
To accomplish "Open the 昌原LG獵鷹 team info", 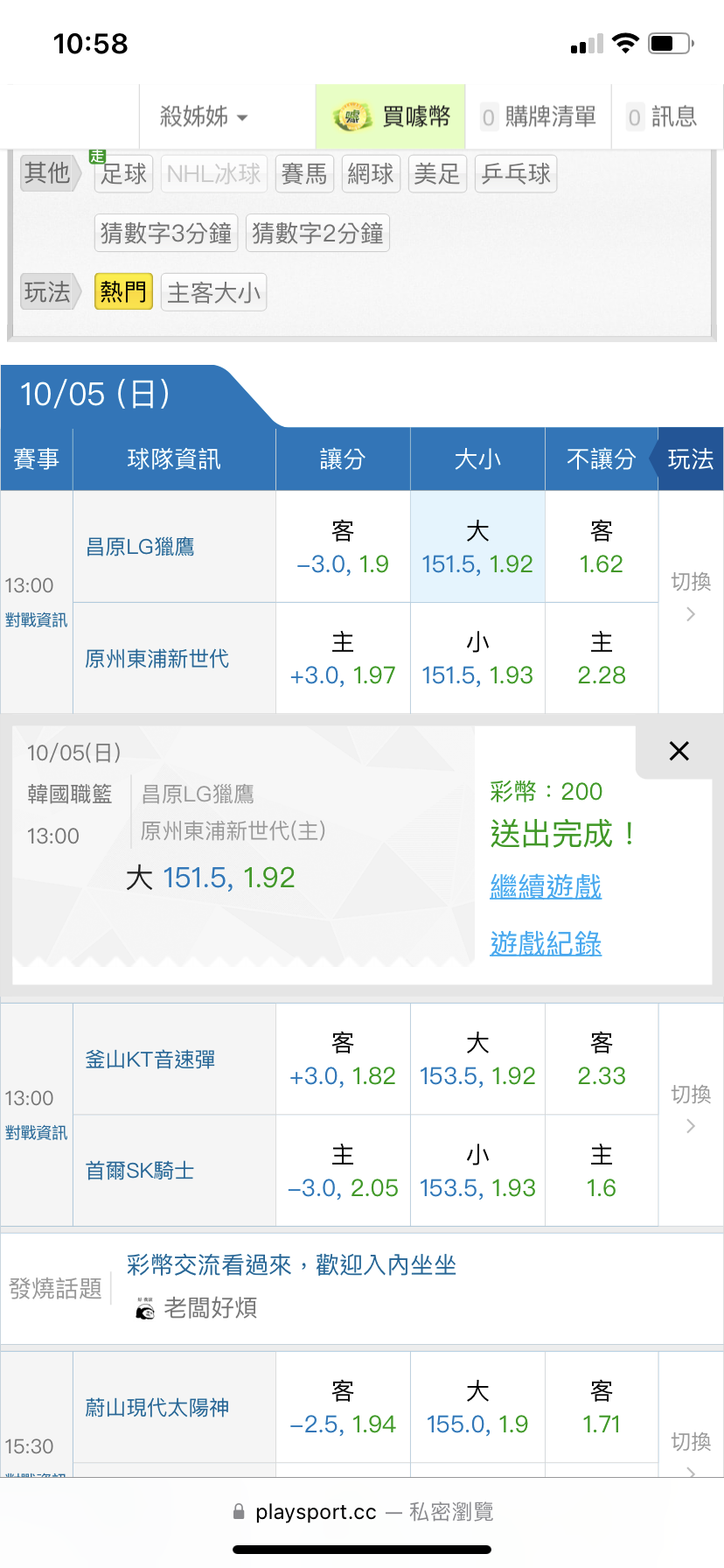I will pyautogui.click(x=140, y=547).
